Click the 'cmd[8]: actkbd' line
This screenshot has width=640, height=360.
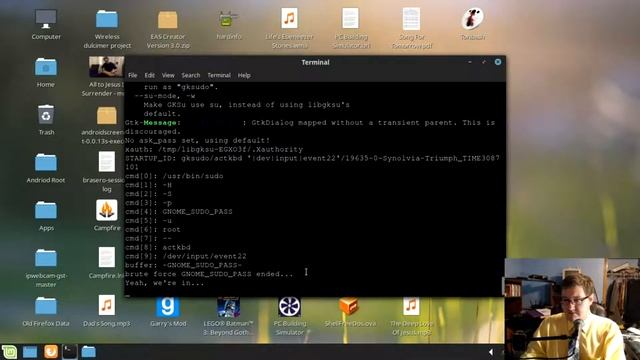(x=158, y=247)
